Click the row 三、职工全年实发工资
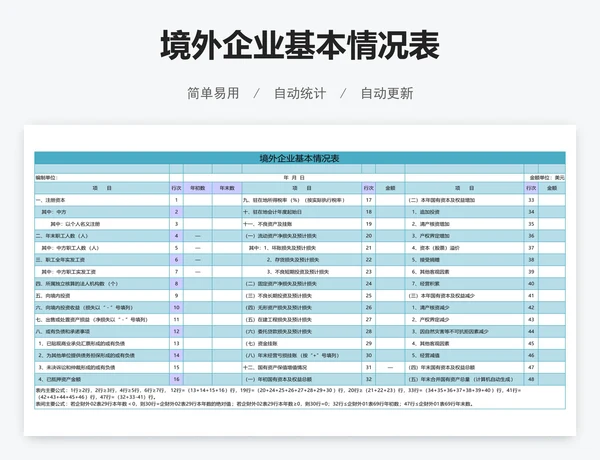Viewport: 600px width, 460px height. click(x=102, y=259)
